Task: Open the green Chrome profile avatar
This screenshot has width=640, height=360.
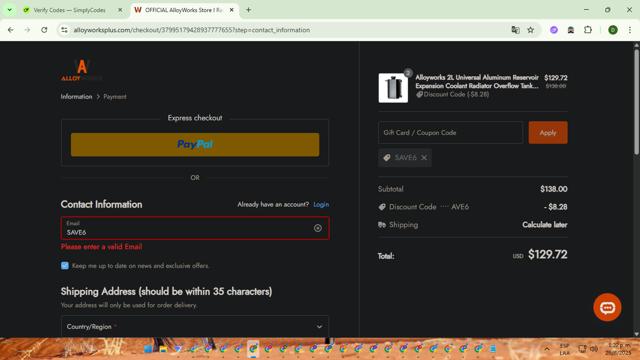Action: coord(613,30)
